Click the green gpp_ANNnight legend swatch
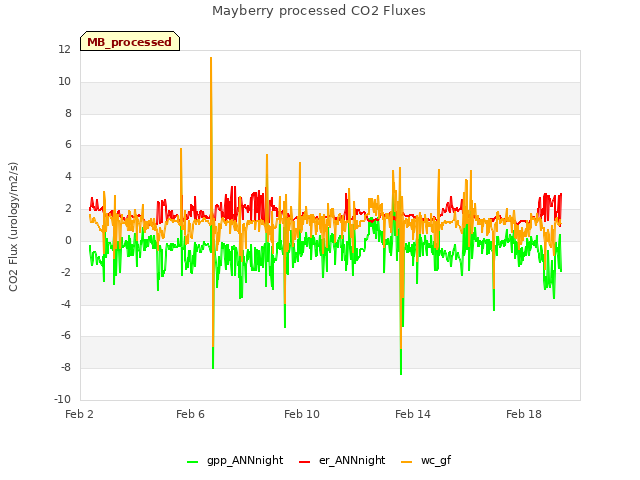This screenshot has height=480, width=640. pyautogui.click(x=192, y=462)
